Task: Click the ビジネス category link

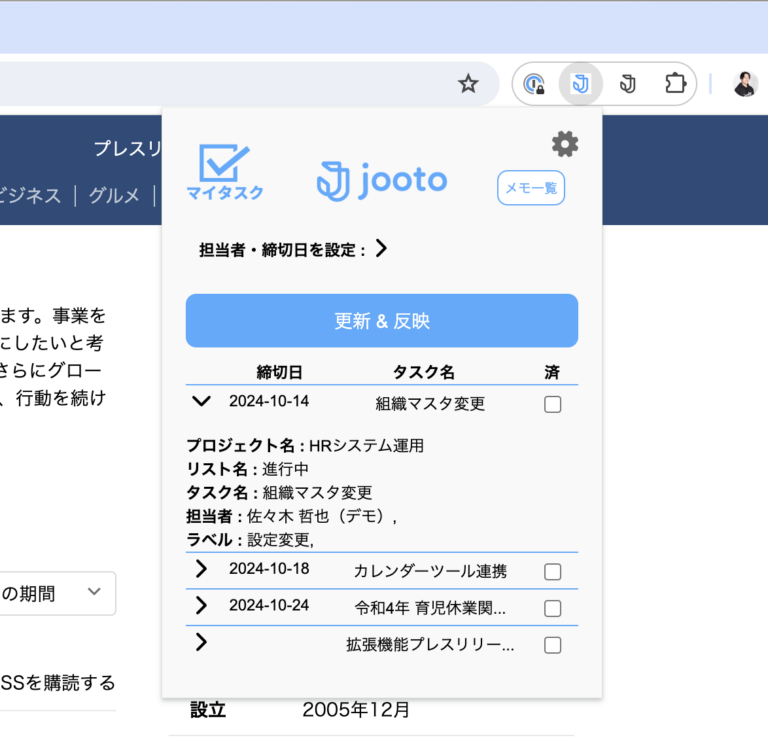Action: coord(30,195)
